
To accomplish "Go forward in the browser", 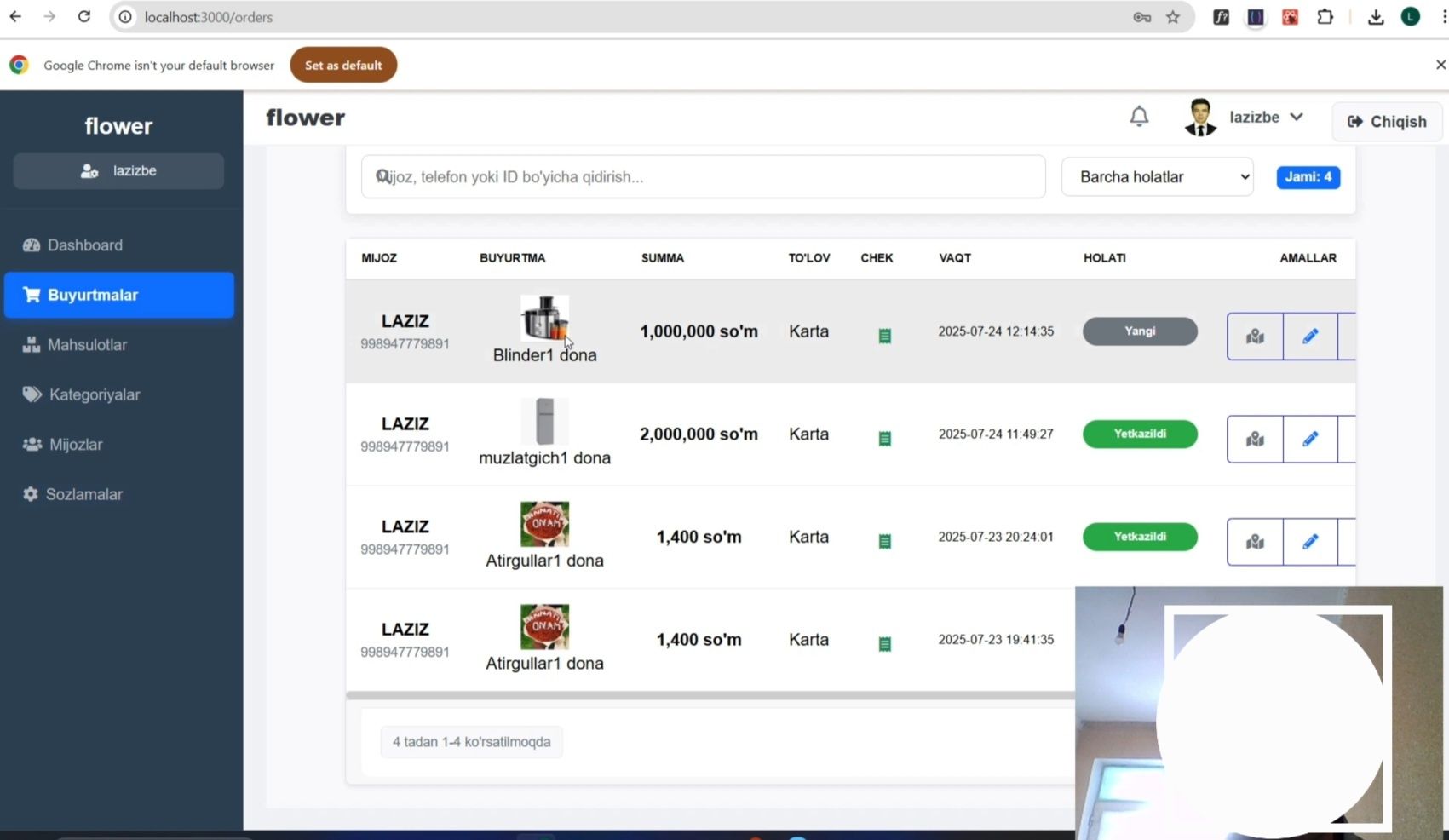I will 49,16.
